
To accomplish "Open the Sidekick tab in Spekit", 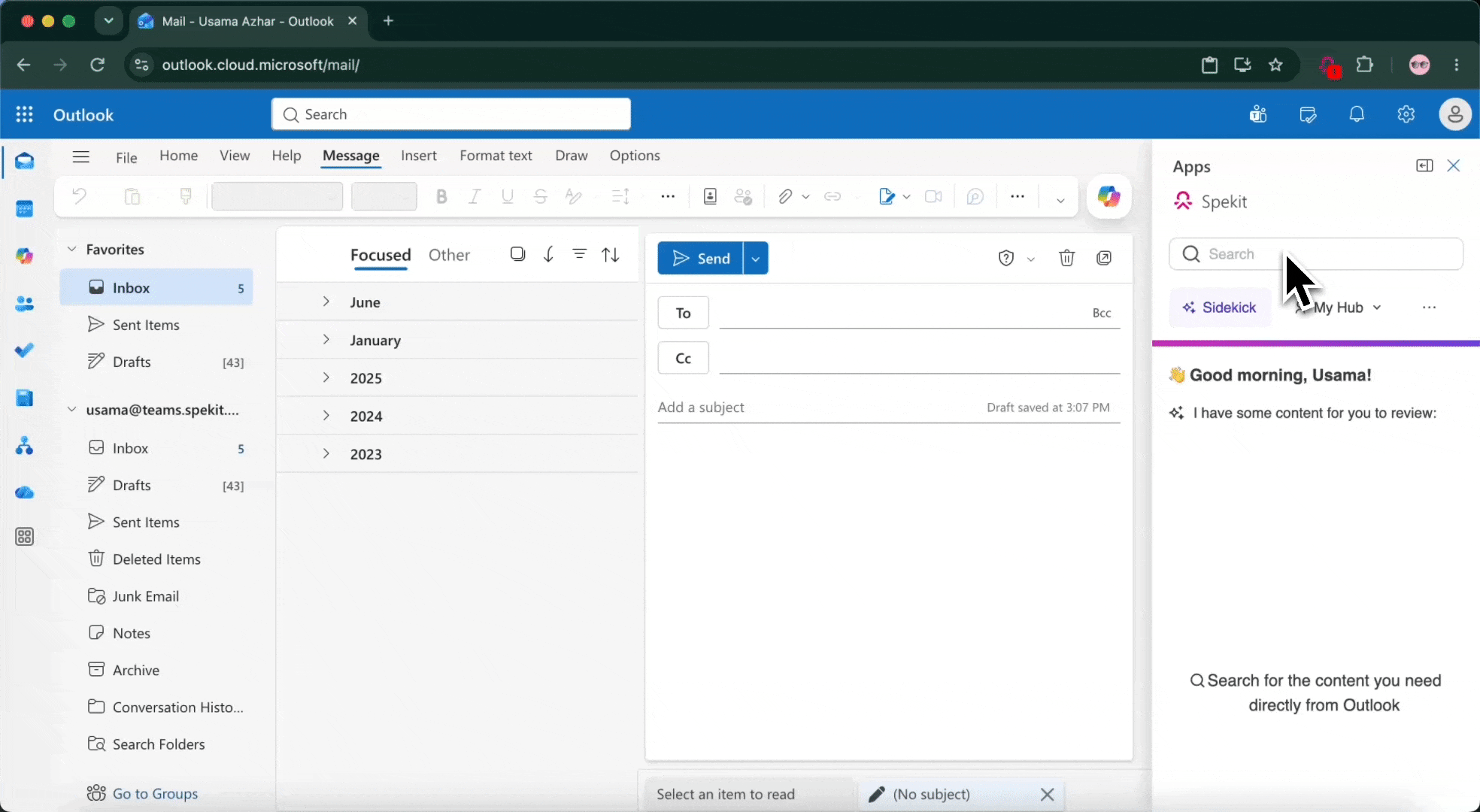I will (1220, 308).
